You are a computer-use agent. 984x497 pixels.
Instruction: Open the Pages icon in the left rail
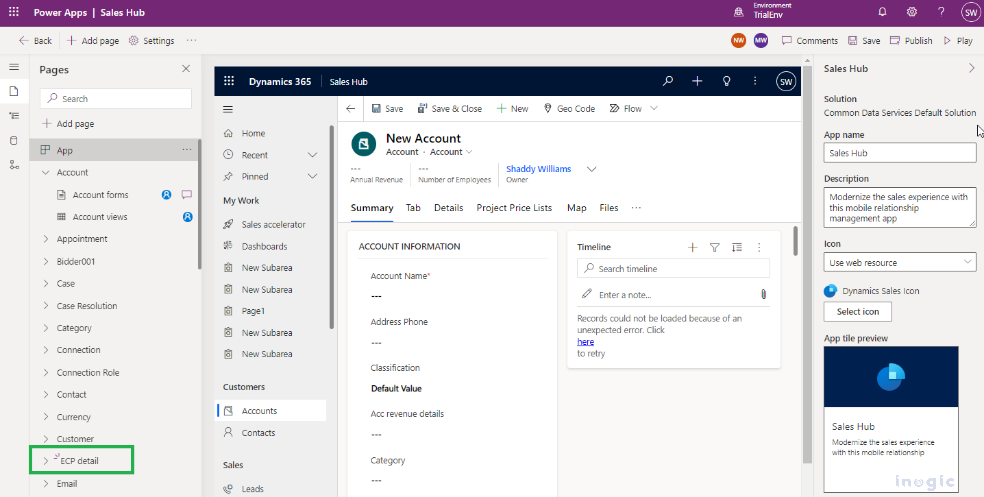pyautogui.click(x=14, y=92)
